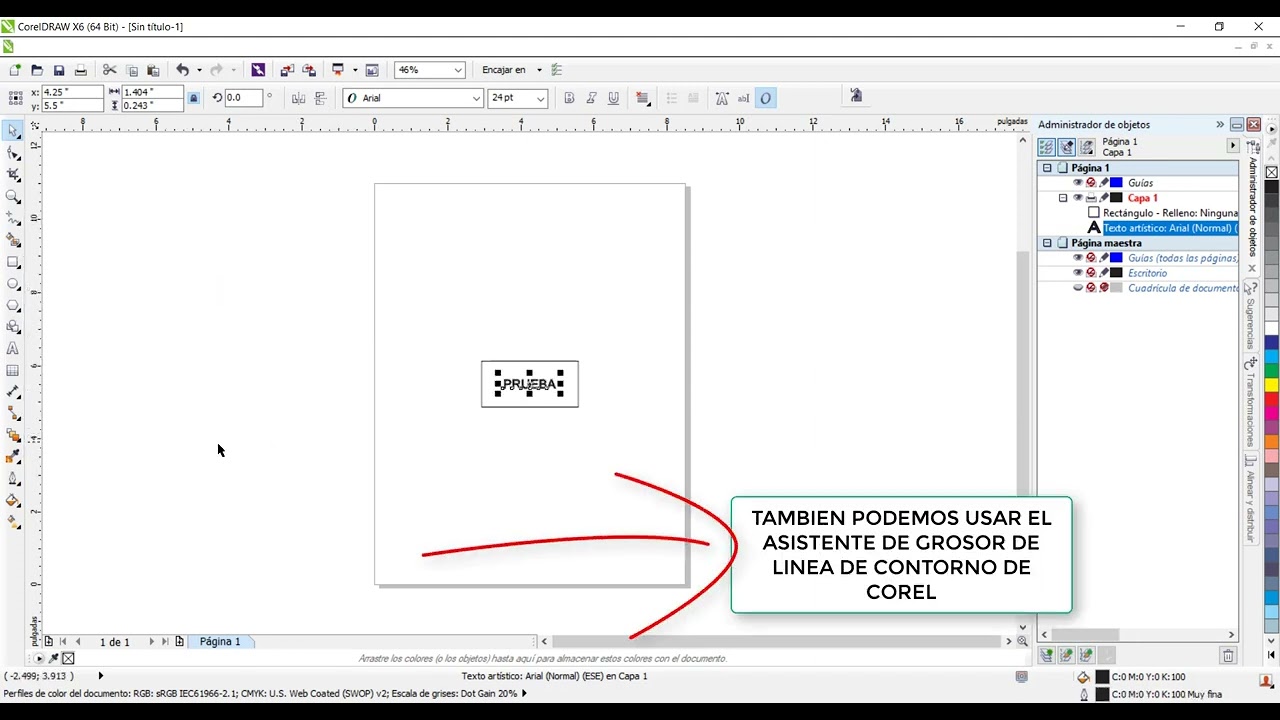The width and height of the screenshot is (1280, 720).
Task: Go to the next page arrow
Action: point(152,641)
